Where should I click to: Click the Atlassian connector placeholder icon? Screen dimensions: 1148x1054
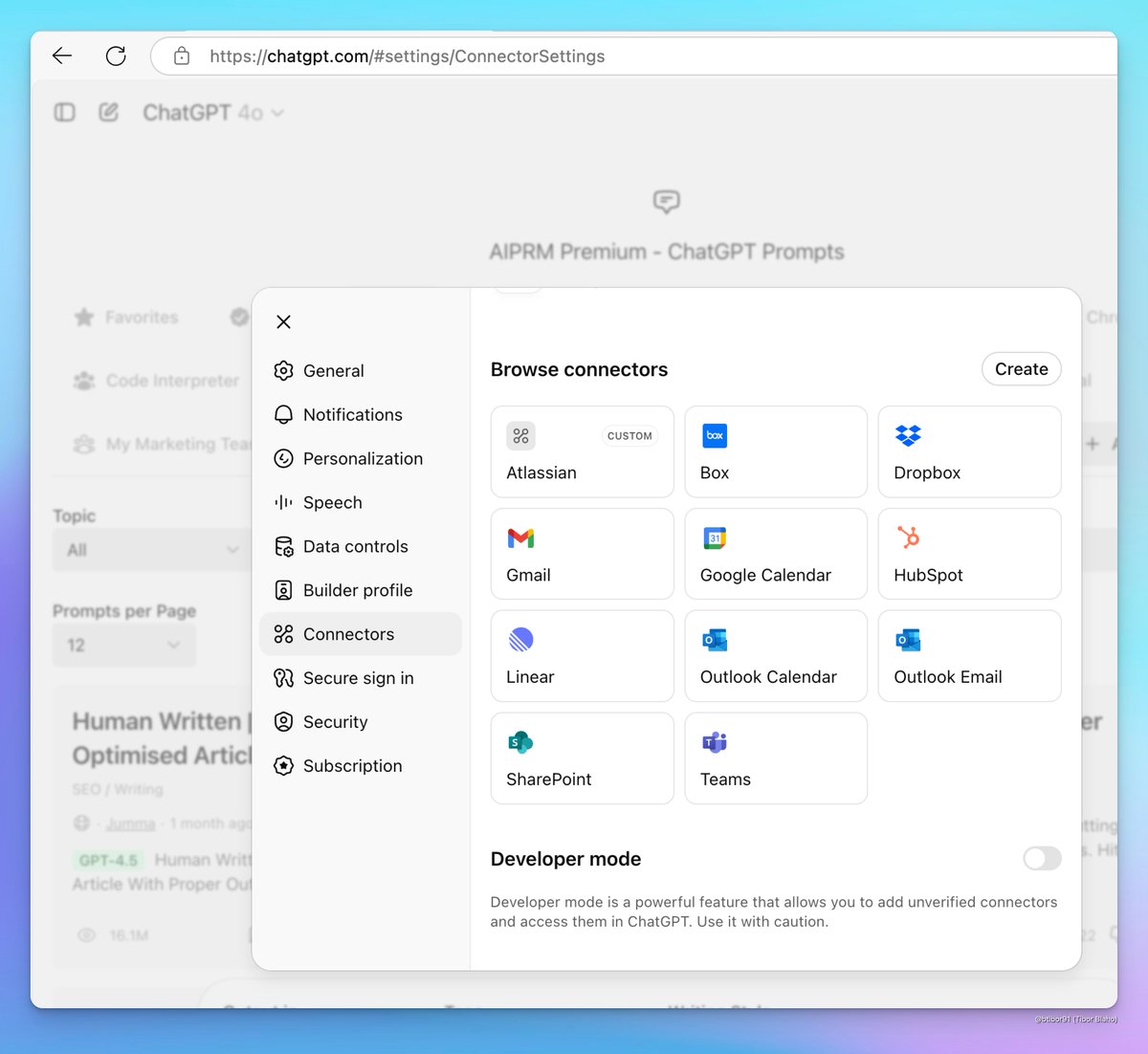[520, 436]
